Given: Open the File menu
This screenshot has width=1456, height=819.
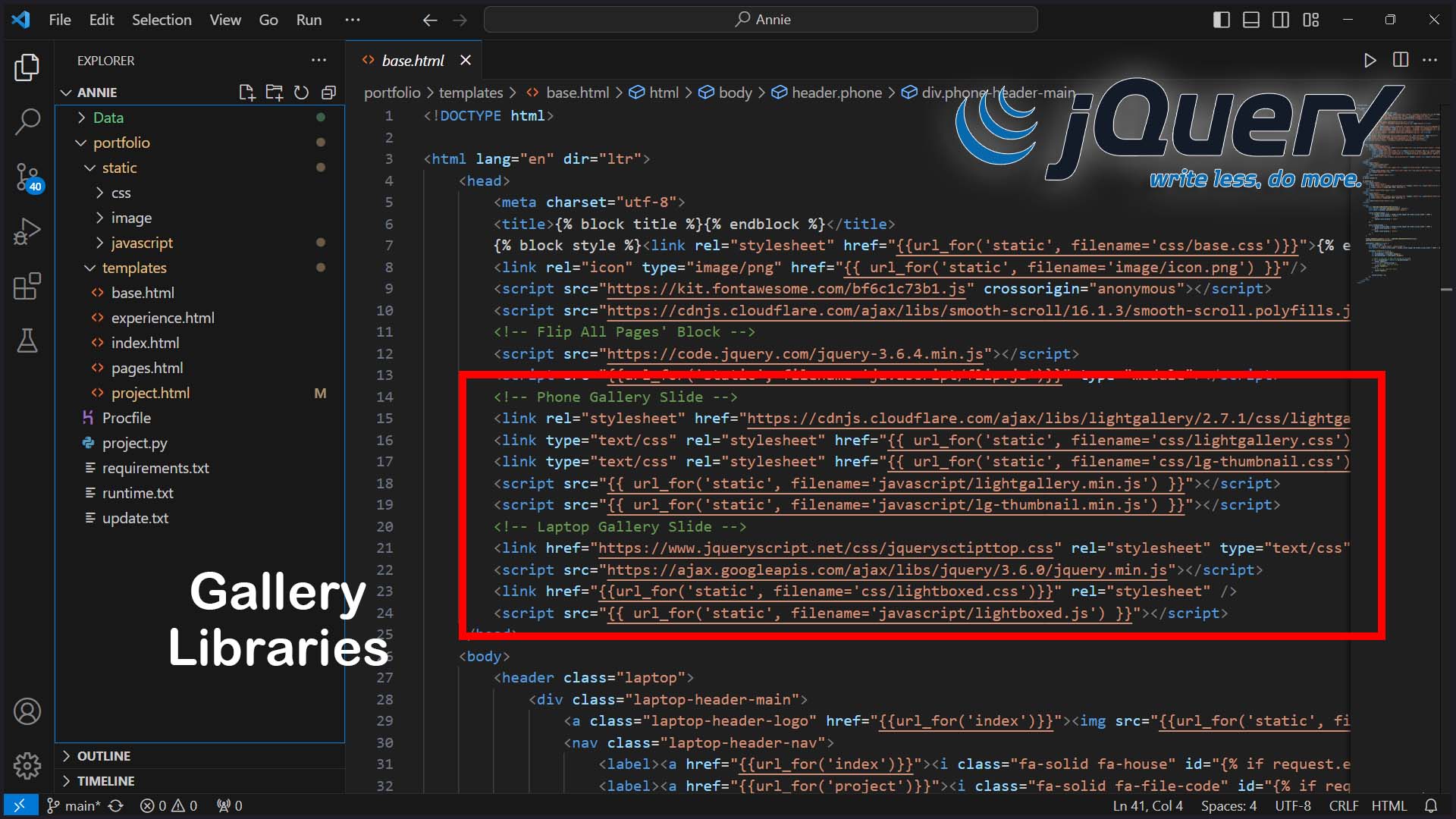Looking at the screenshot, I should [60, 20].
